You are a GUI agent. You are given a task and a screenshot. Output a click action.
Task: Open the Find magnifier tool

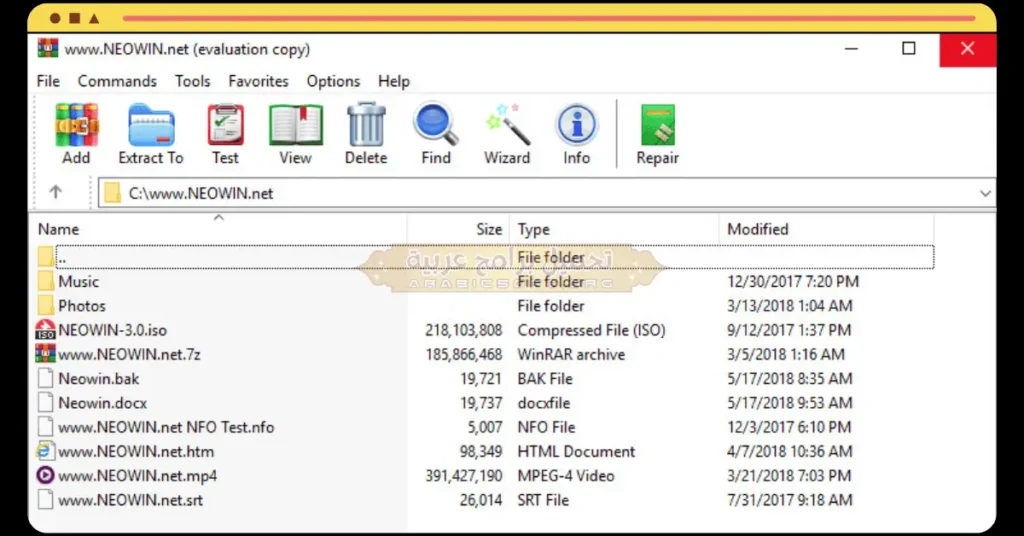[436, 124]
